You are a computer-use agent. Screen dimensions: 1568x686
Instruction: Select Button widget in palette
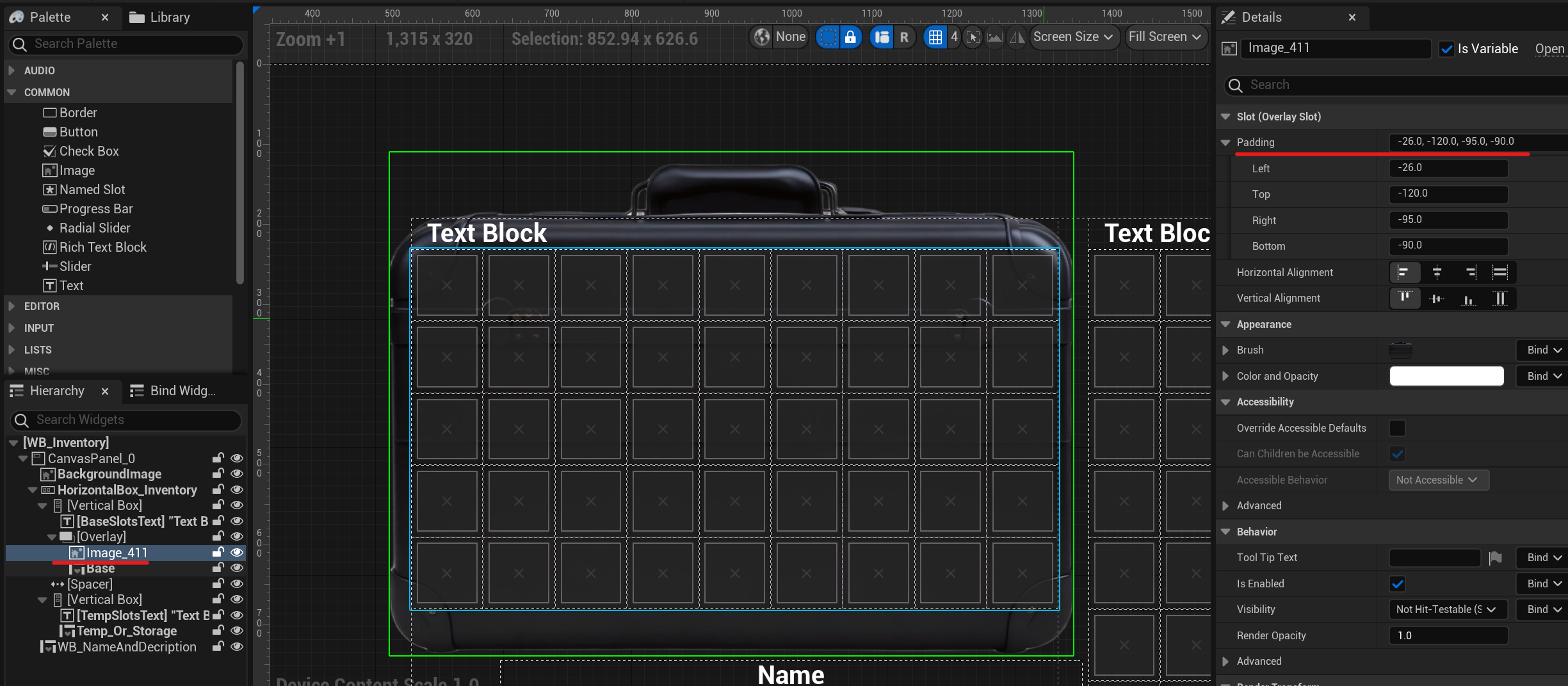pos(70,132)
